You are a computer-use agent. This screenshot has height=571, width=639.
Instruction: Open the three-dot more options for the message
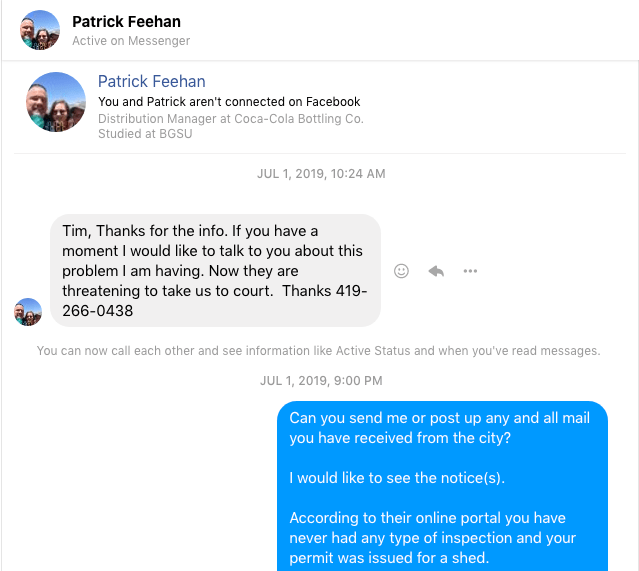(x=470, y=271)
